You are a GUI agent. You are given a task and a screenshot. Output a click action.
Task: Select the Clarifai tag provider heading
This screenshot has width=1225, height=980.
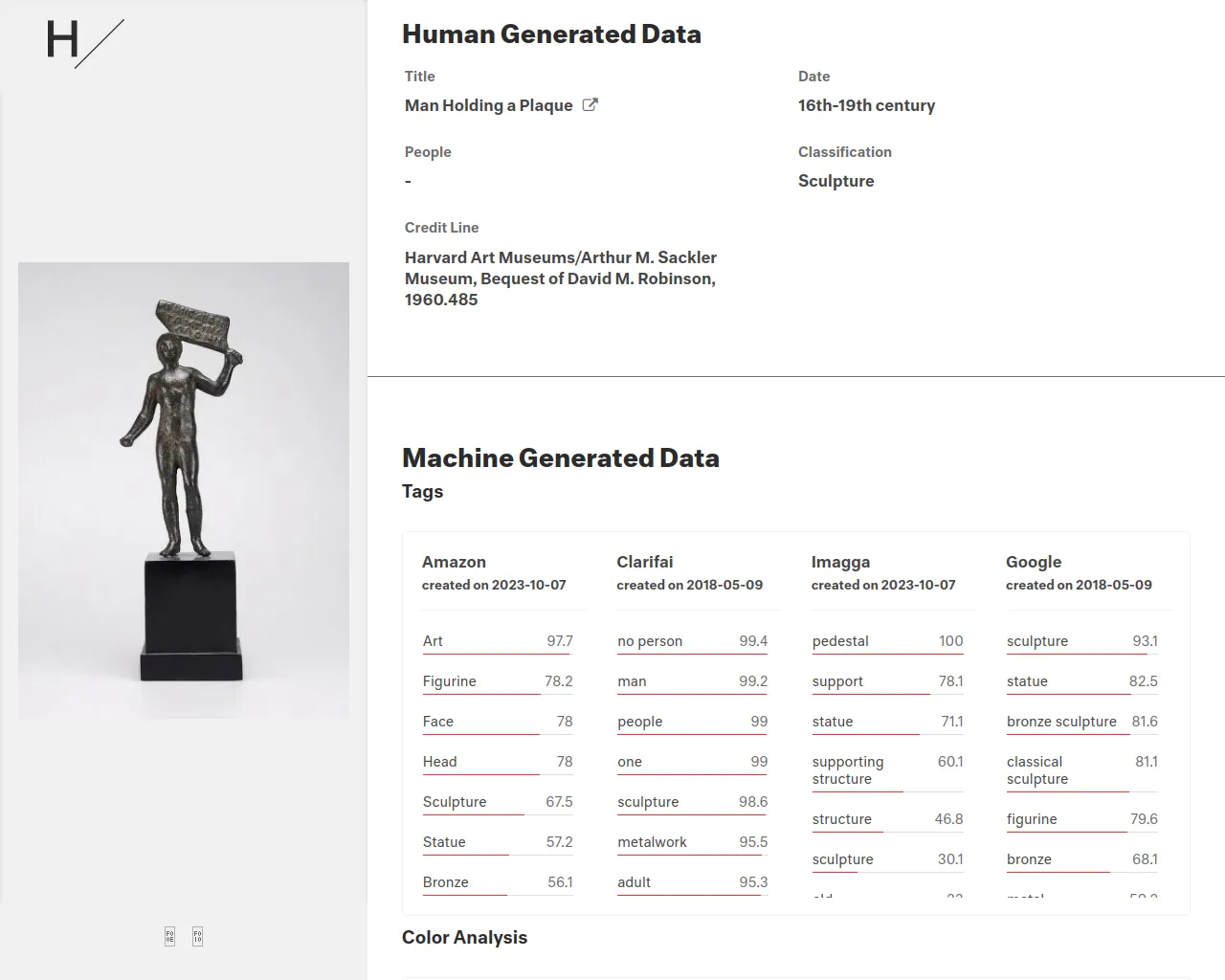coord(644,562)
